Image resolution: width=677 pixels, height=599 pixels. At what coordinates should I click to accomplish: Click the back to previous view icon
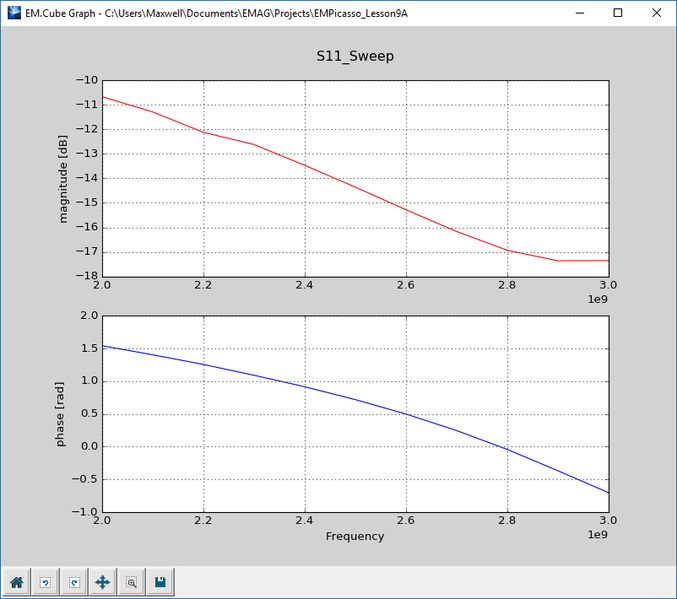tap(45, 583)
